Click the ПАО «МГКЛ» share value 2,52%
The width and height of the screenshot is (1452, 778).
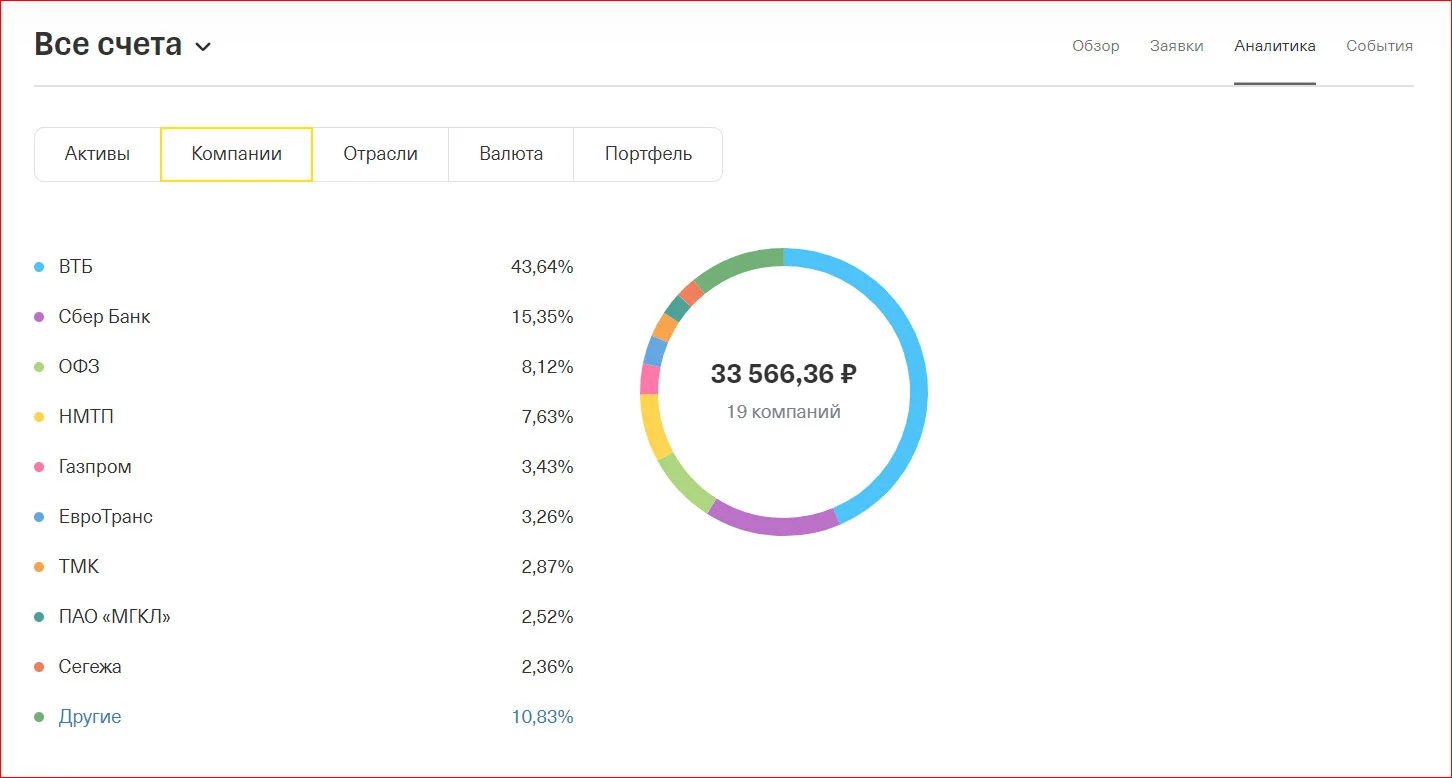point(547,617)
